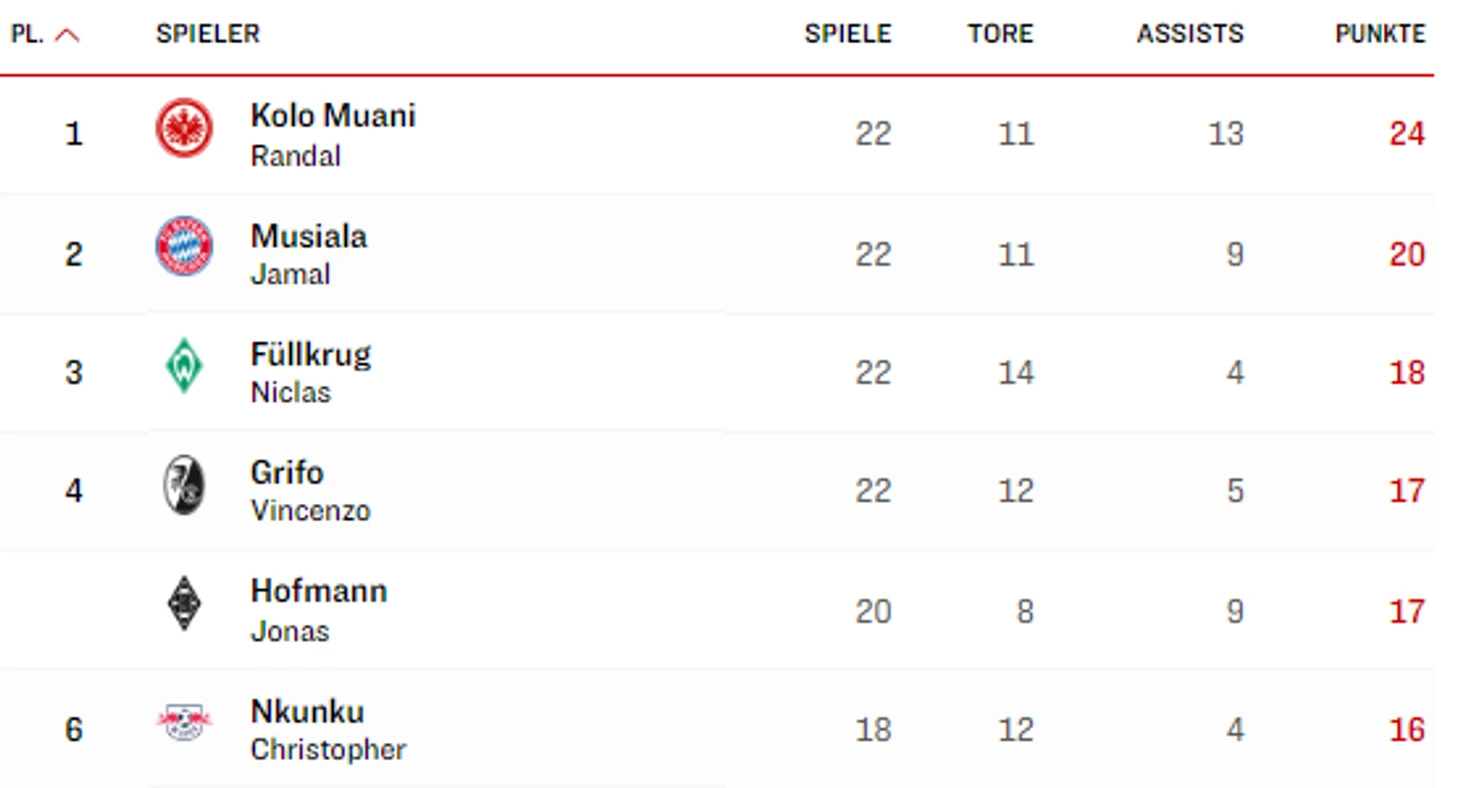Screen dimensions: 1460x788
Task: Toggle sort order with the red PL. arrow
Action: pos(67,35)
